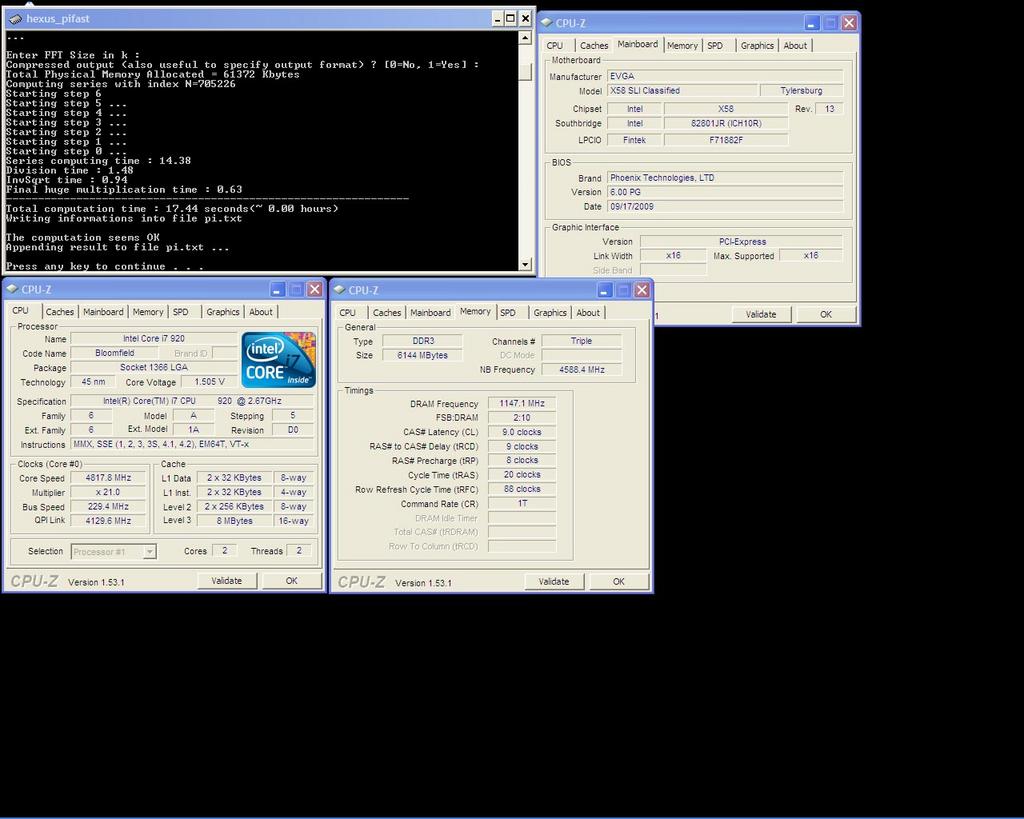Minimize the CPU-Z CPU window
The height and width of the screenshot is (819, 1024).
pos(278,289)
